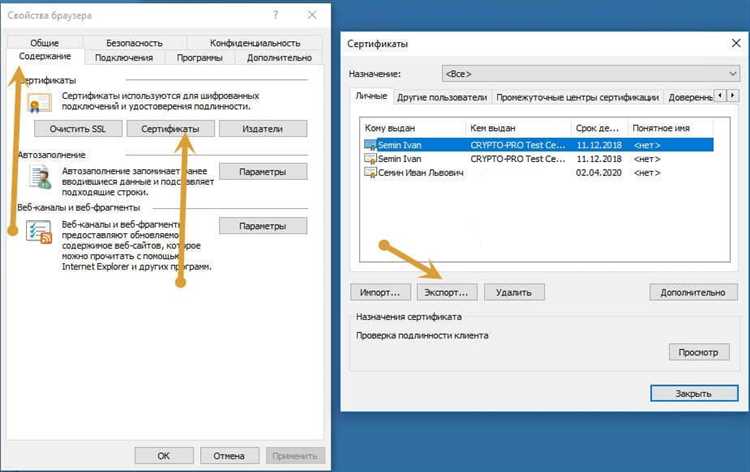This screenshot has width=750, height=472.
Task: Open the Сертификаты button
Action: click(x=170, y=129)
